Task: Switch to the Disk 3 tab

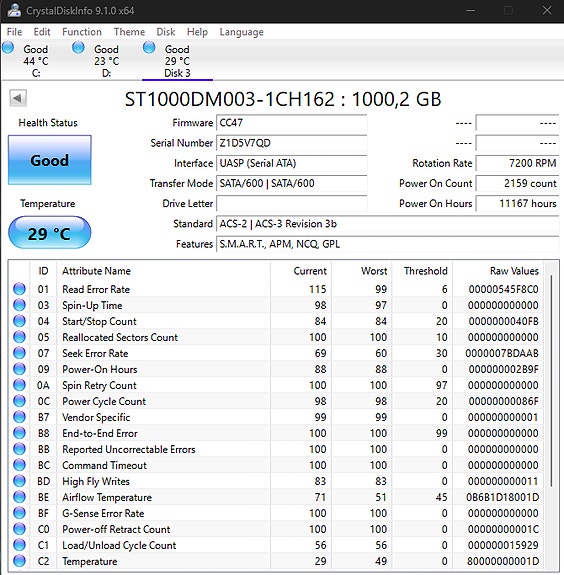Action: click(177, 61)
